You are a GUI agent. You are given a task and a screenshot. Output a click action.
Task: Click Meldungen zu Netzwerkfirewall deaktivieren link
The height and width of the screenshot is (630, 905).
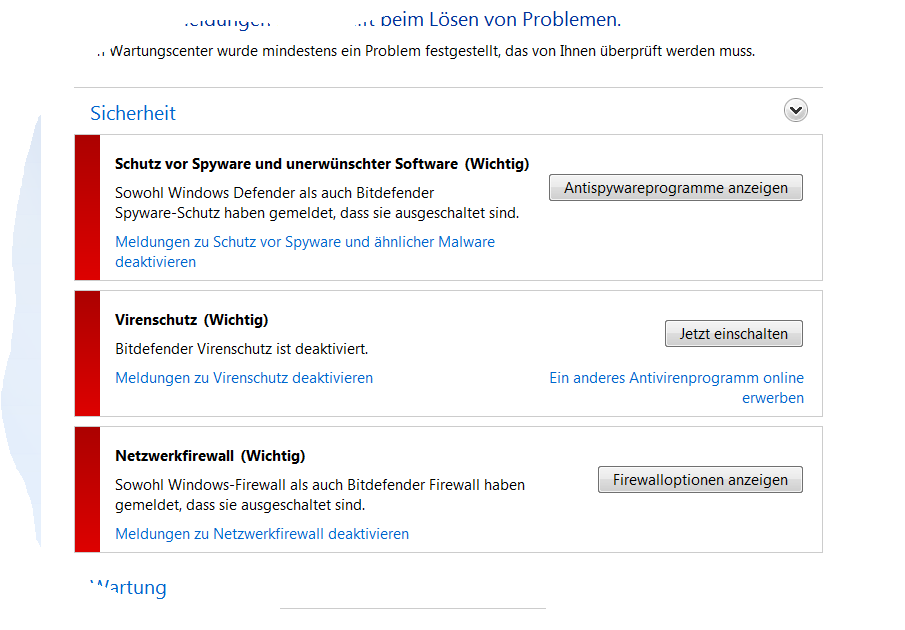[x=262, y=534]
